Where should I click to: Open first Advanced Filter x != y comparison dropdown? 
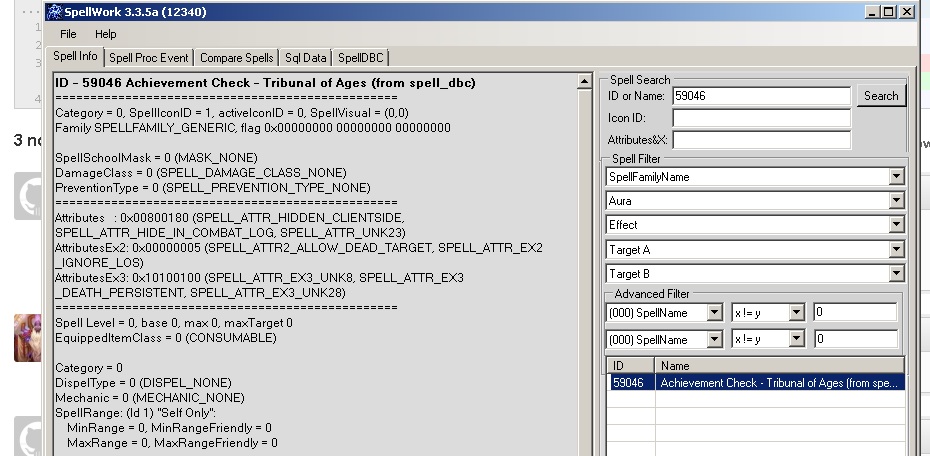pyautogui.click(x=797, y=312)
